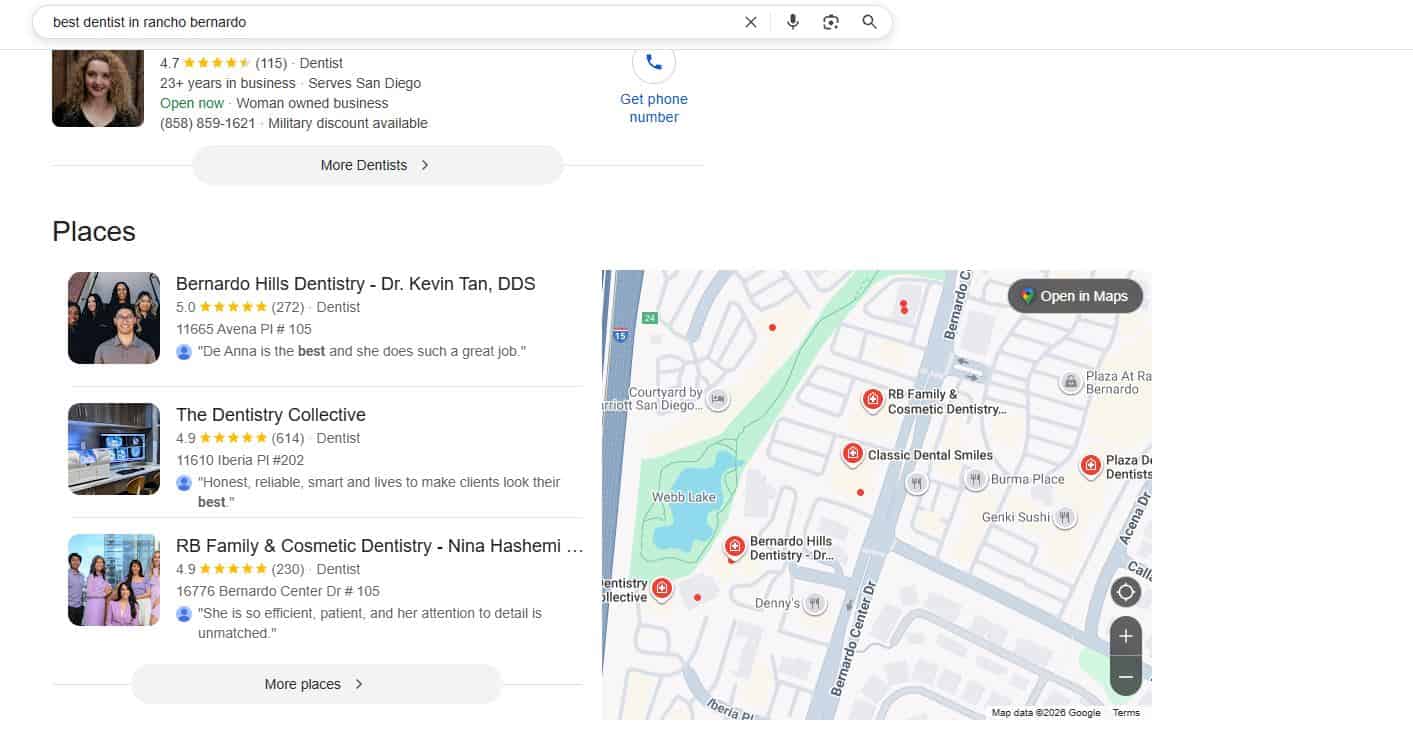Open map in Google Maps

click(x=1075, y=296)
